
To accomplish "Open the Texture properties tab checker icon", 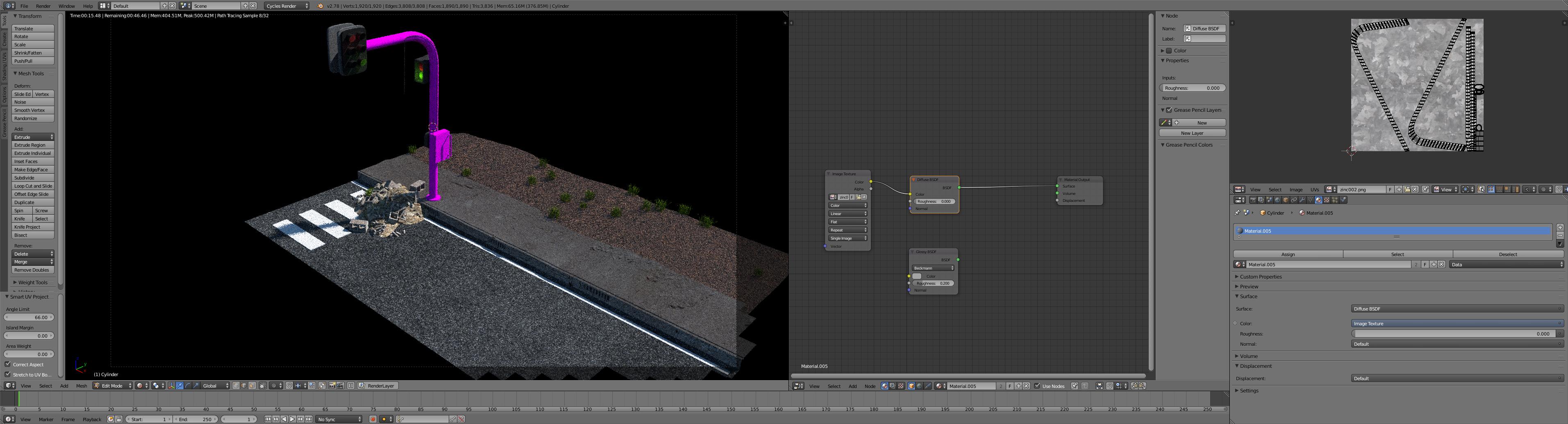I will click(1326, 200).
